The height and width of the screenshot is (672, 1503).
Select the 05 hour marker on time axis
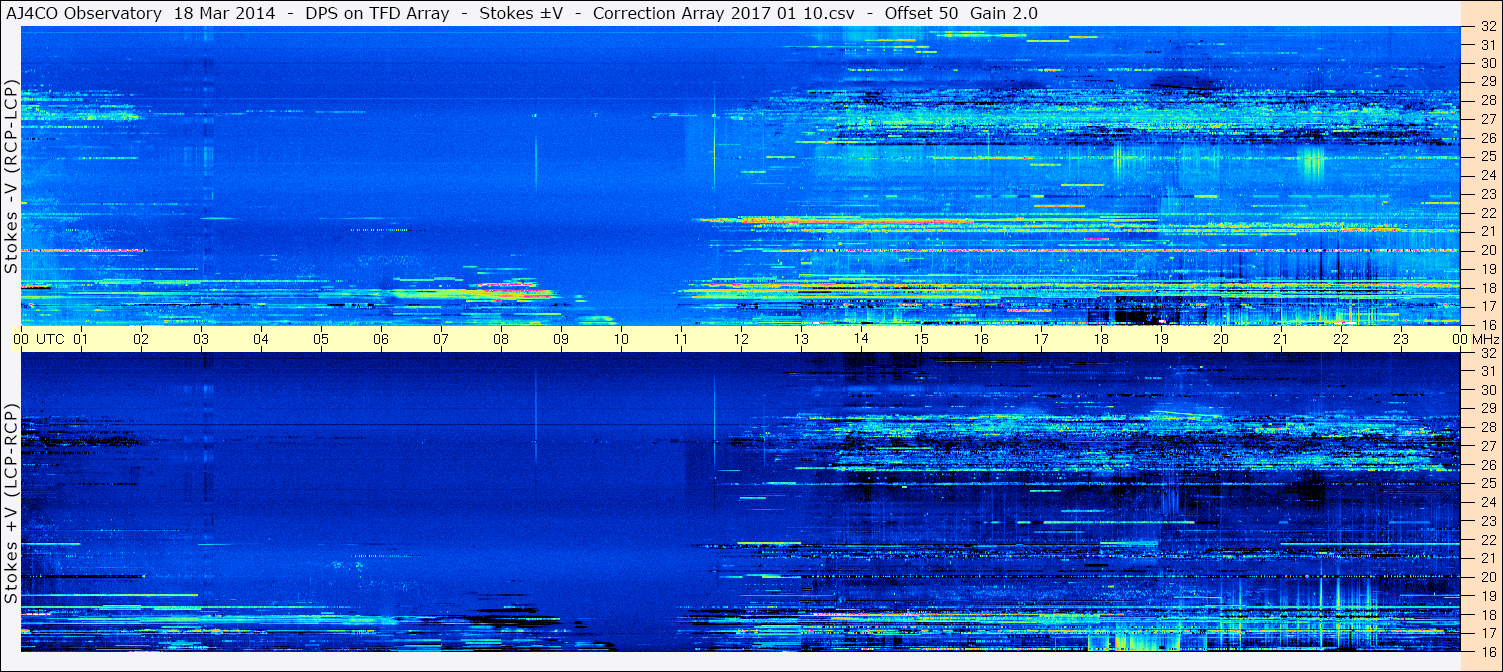point(321,339)
